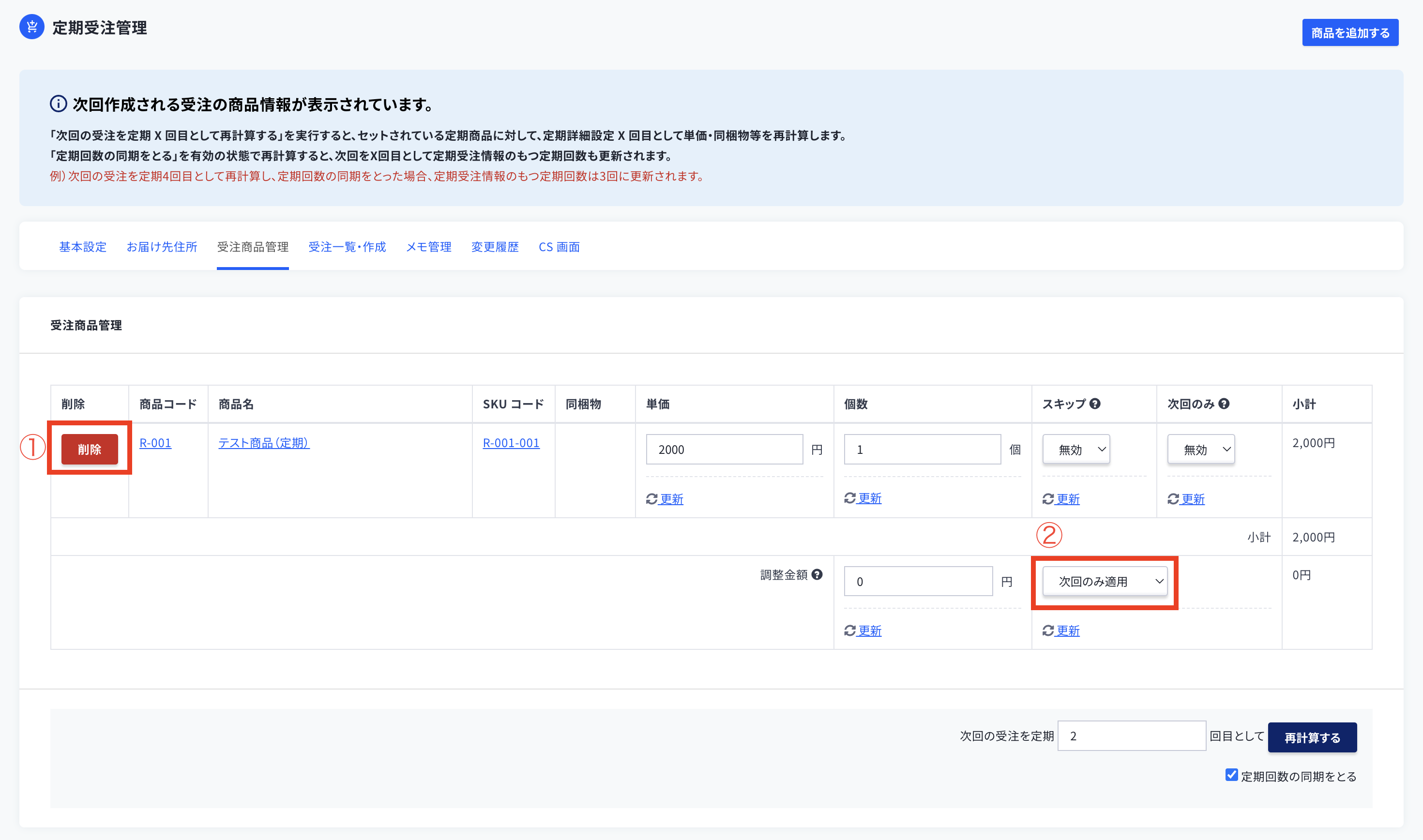Click the help icon next to スキップ

pyautogui.click(x=1095, y=404)
